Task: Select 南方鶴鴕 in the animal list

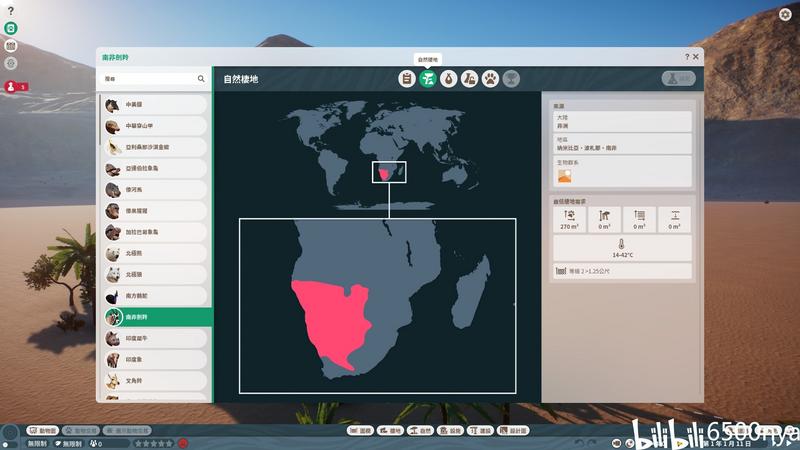Action: pyautogui.click(x=155, y=296)
